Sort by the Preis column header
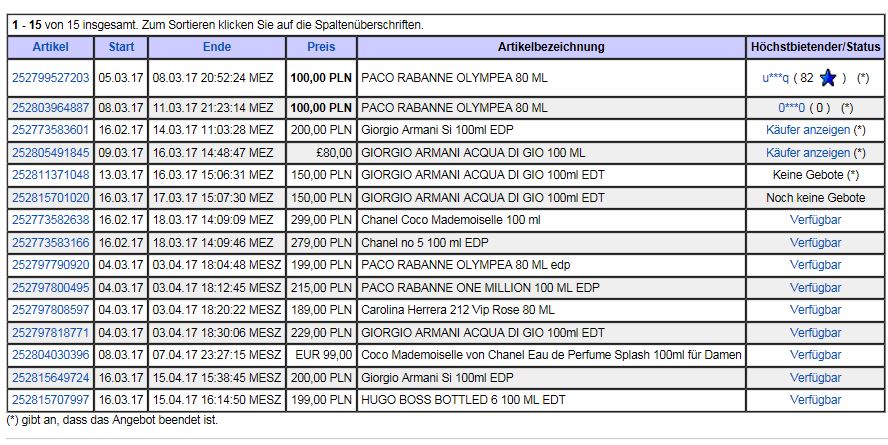The image size is (888, 445). 321,47
